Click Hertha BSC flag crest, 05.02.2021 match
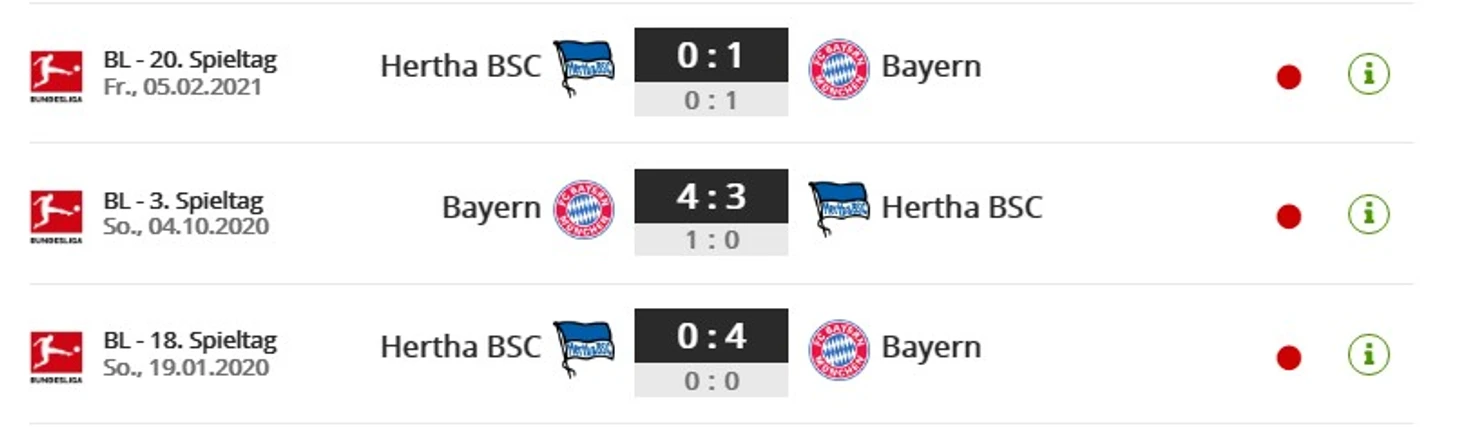This screenshot has width=1460, height=427. (x=583, y=68)
